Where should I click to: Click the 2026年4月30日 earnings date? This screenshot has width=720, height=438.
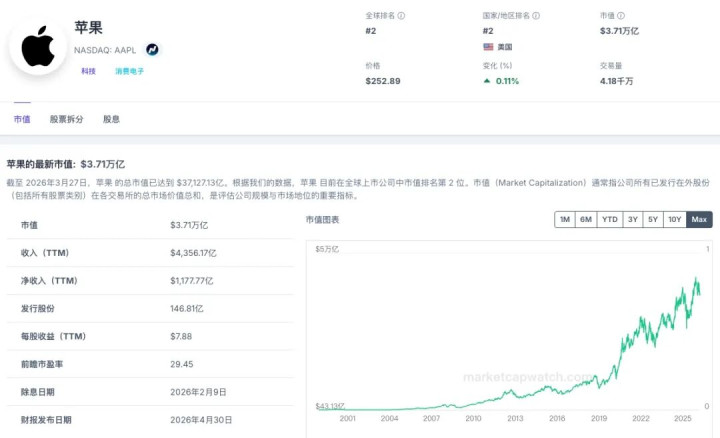pos(201,420)
